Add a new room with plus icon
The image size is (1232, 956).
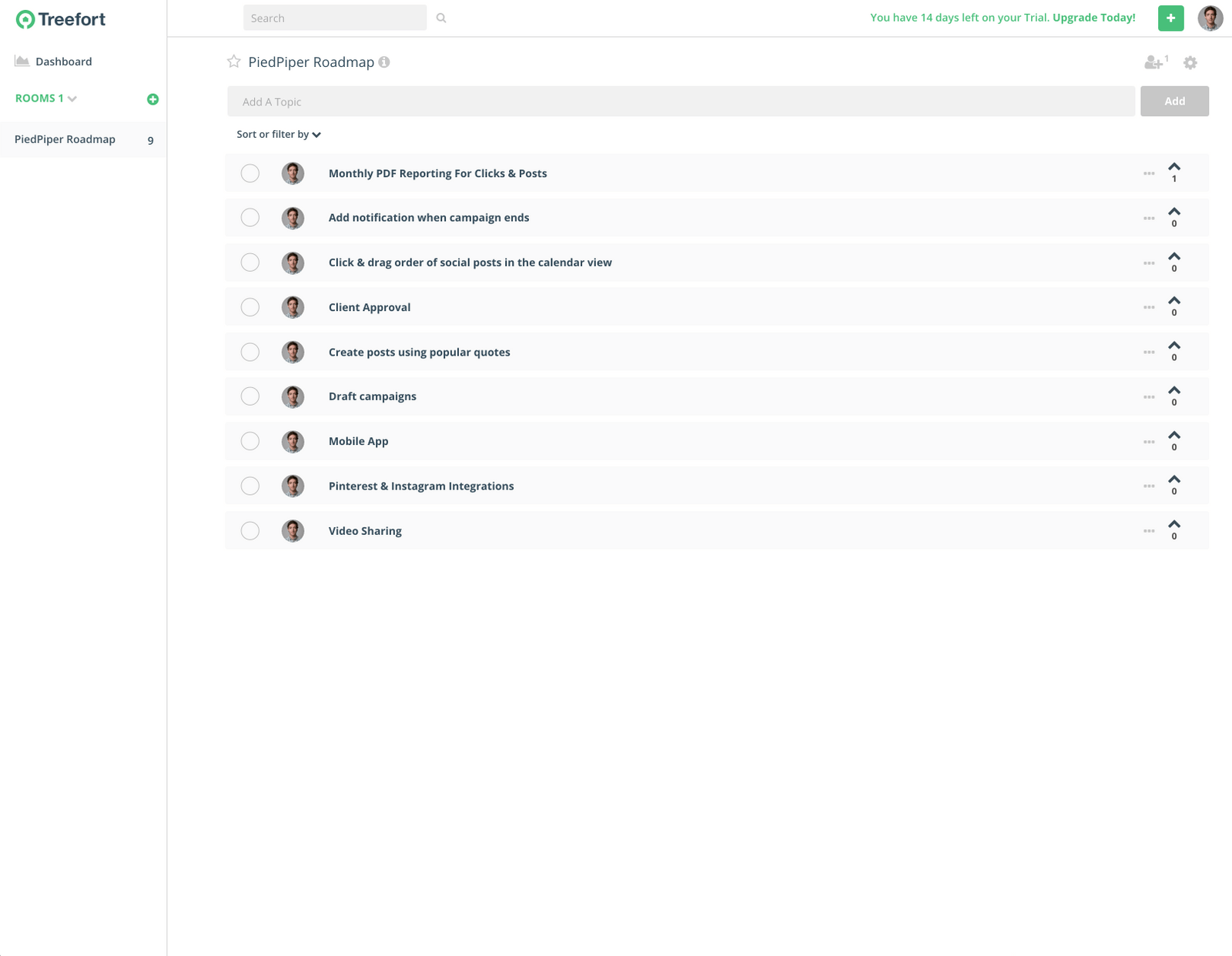tap(152, 99)
